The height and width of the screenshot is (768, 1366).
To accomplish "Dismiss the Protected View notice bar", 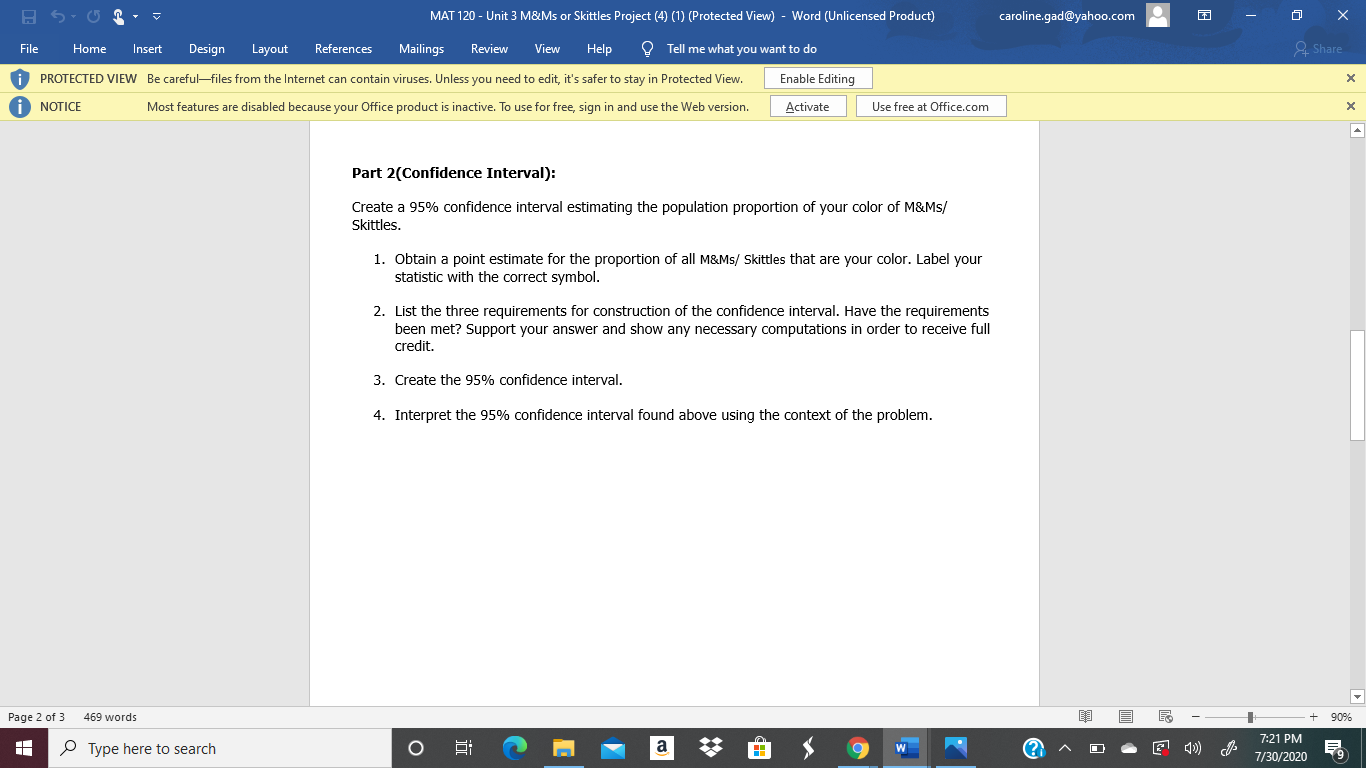I will [1349, 78].
